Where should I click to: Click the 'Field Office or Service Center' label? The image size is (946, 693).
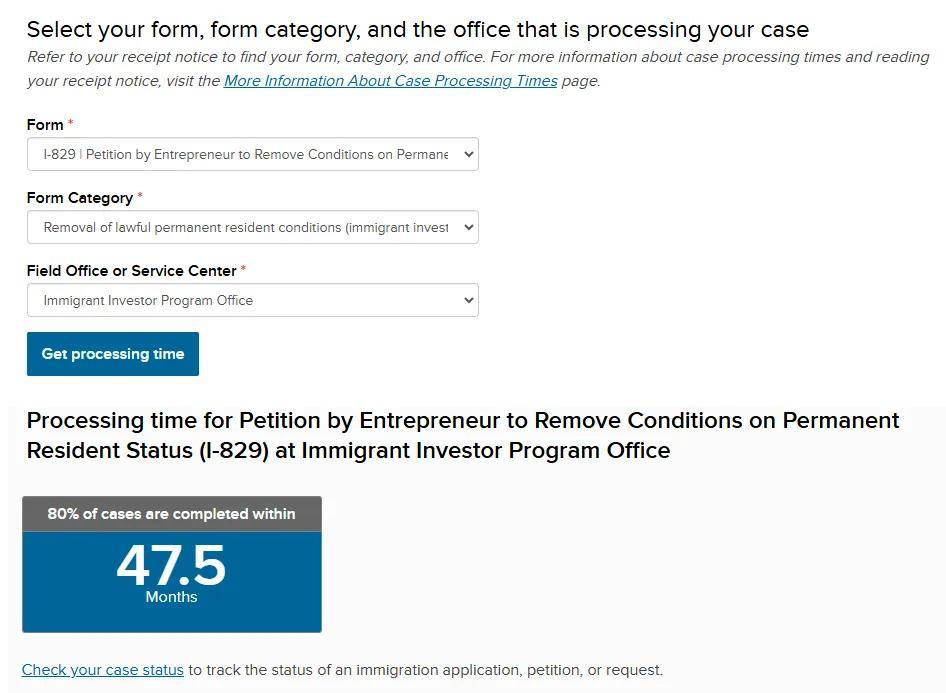coord(131,271)
